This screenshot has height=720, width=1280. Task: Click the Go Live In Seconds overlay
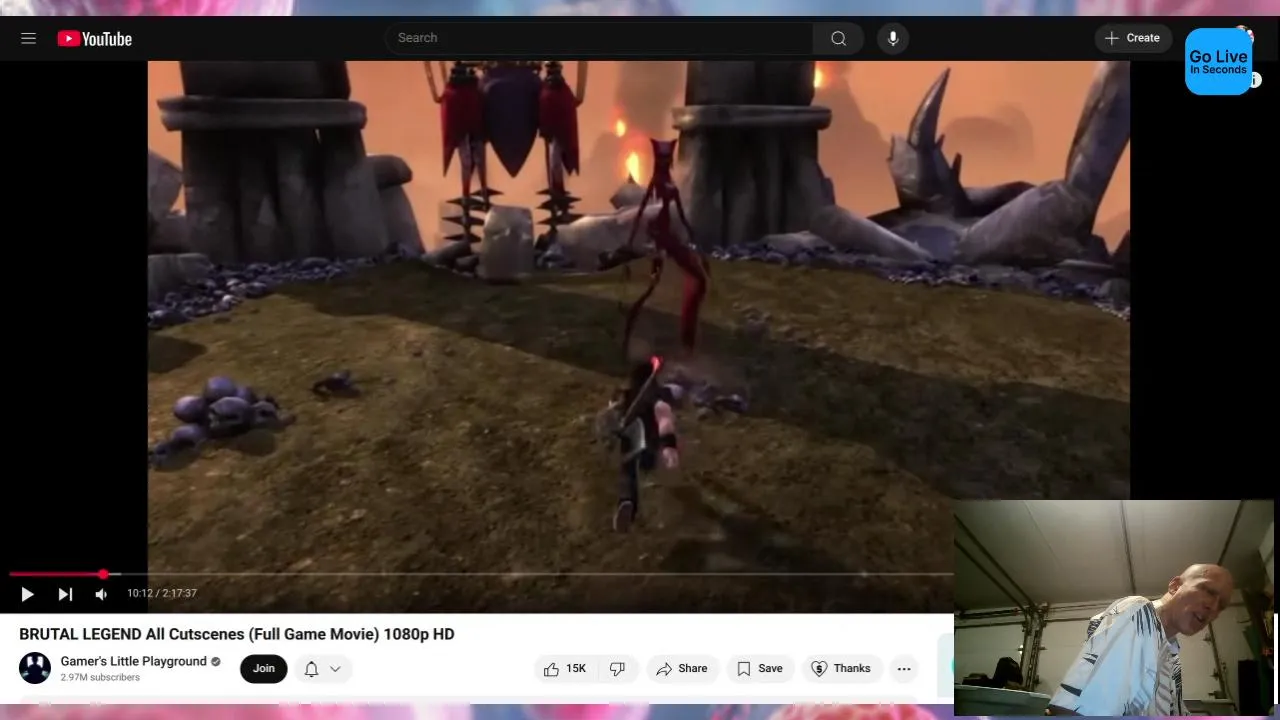click(x=1218, y=62)
